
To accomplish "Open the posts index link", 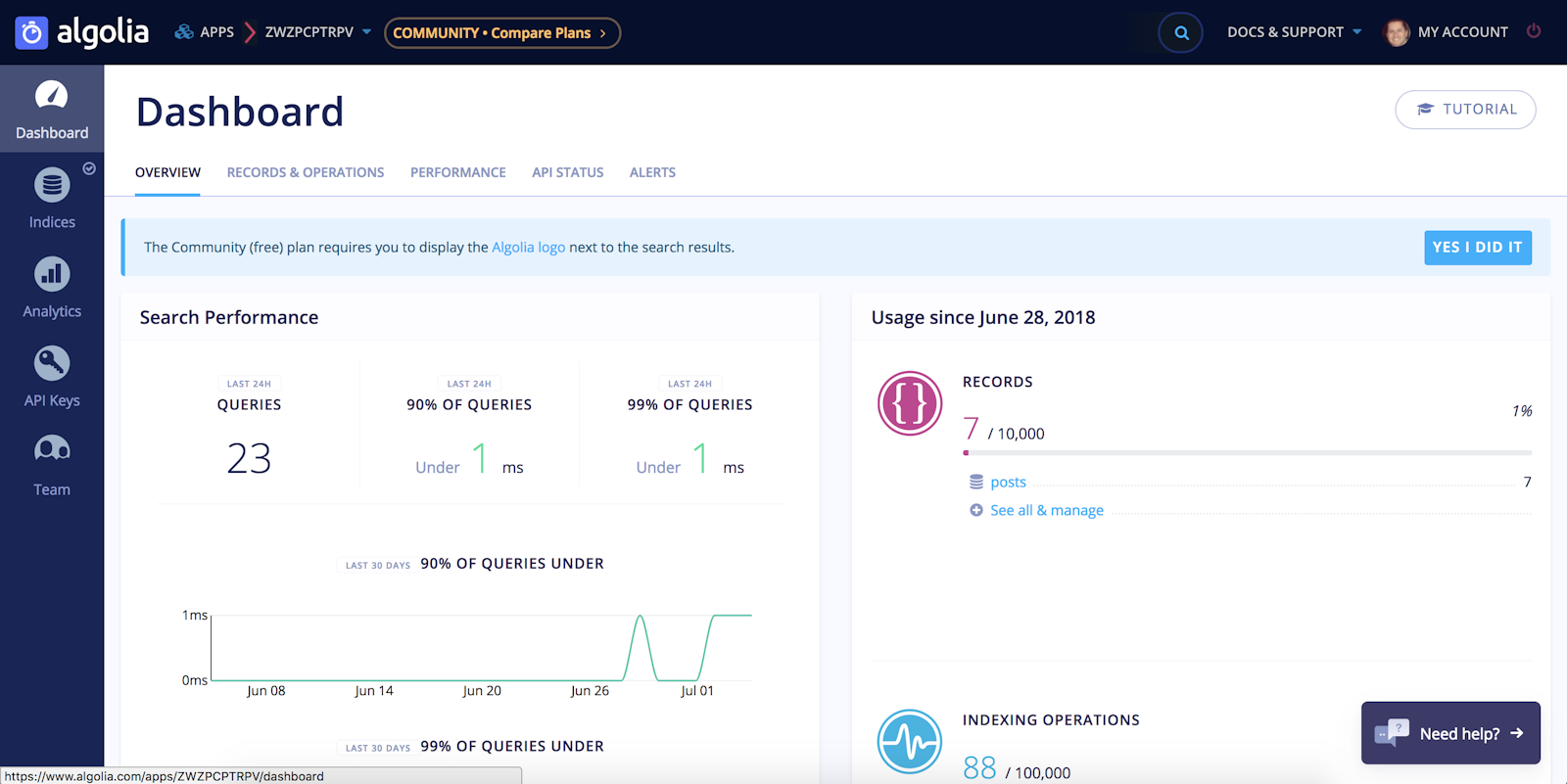I will pos(1008,482).
